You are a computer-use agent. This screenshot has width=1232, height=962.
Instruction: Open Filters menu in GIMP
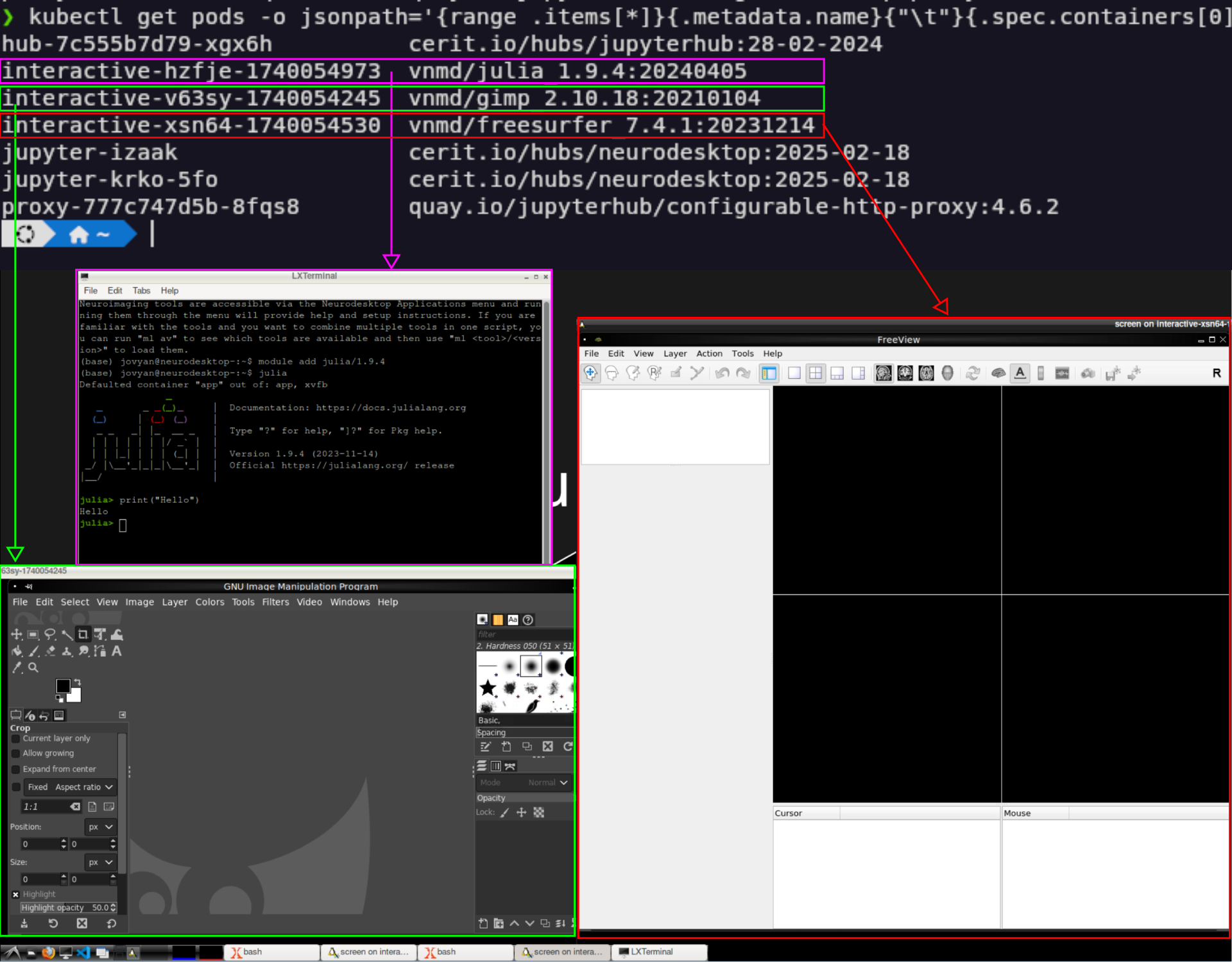[x=275, y=601]
